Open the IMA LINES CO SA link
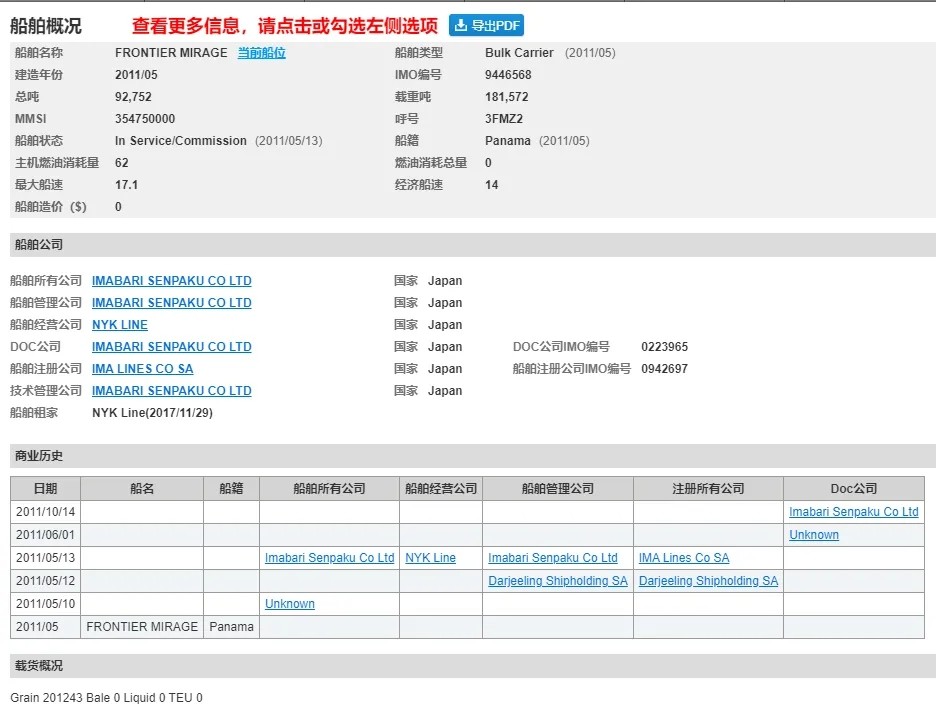936x707 pixels. (142, 369)
